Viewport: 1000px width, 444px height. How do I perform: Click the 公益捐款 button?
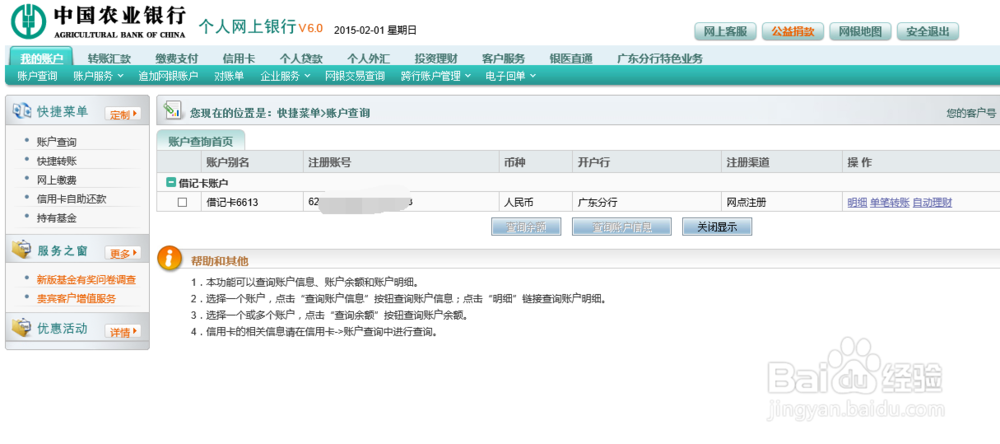point(793,31)
